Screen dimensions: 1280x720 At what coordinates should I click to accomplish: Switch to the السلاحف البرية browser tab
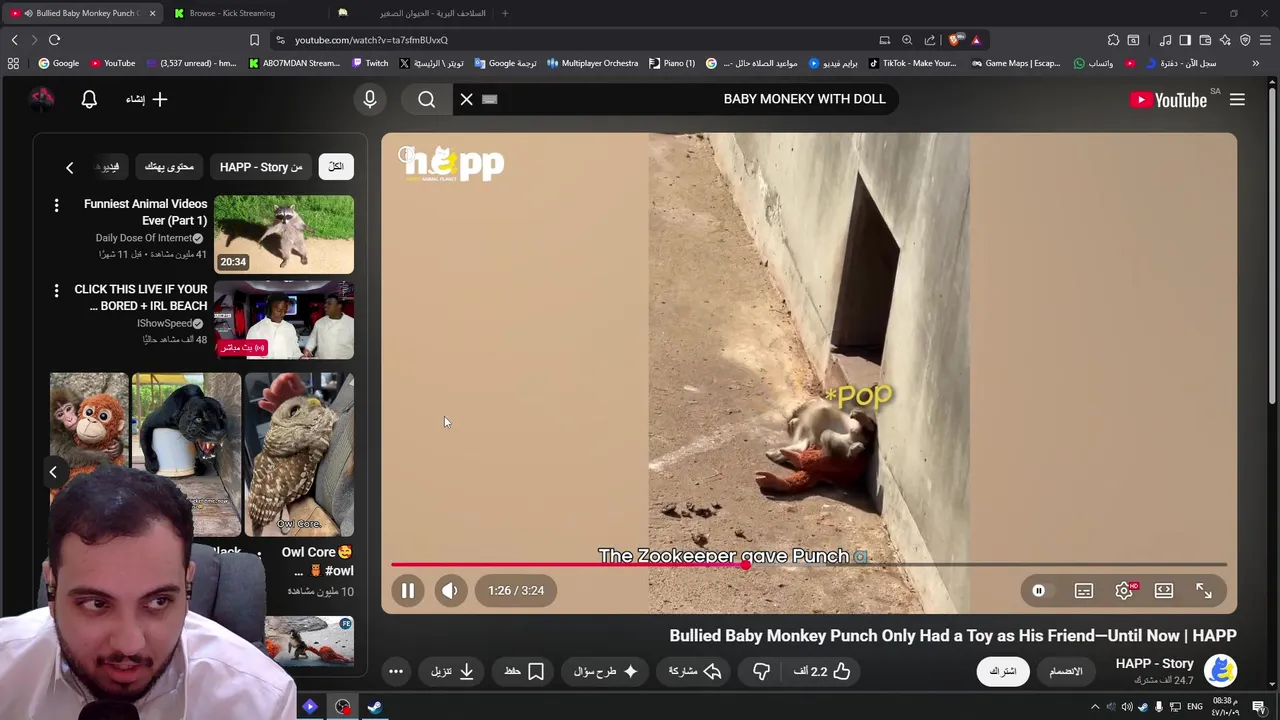coord(415,13)
